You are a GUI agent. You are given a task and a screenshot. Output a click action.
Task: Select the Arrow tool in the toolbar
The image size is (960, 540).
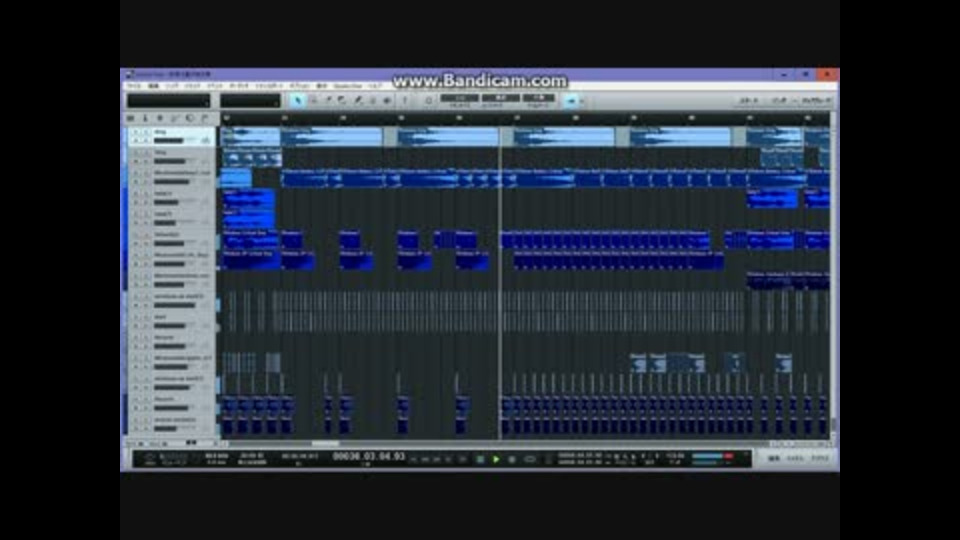(x=298, y=100)
